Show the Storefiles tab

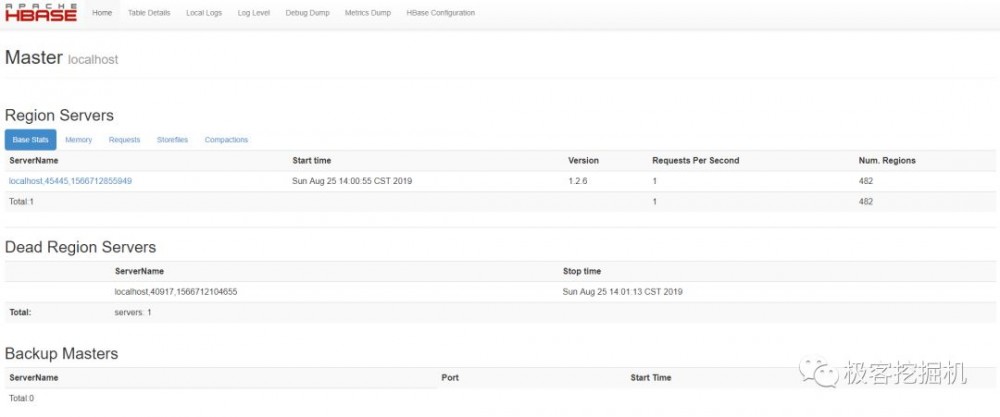(172, 140)
